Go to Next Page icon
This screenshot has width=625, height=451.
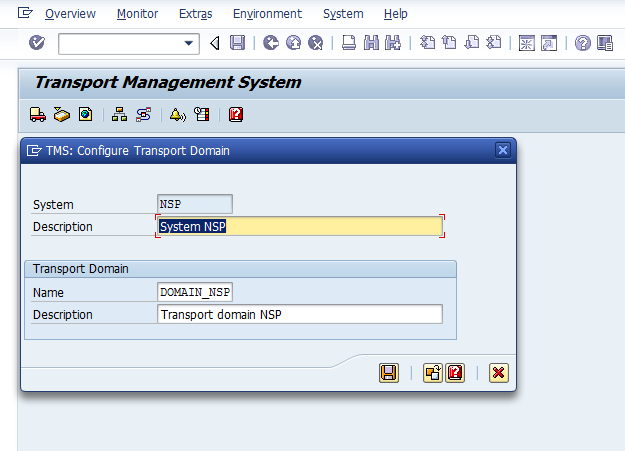tap(472, 43)
